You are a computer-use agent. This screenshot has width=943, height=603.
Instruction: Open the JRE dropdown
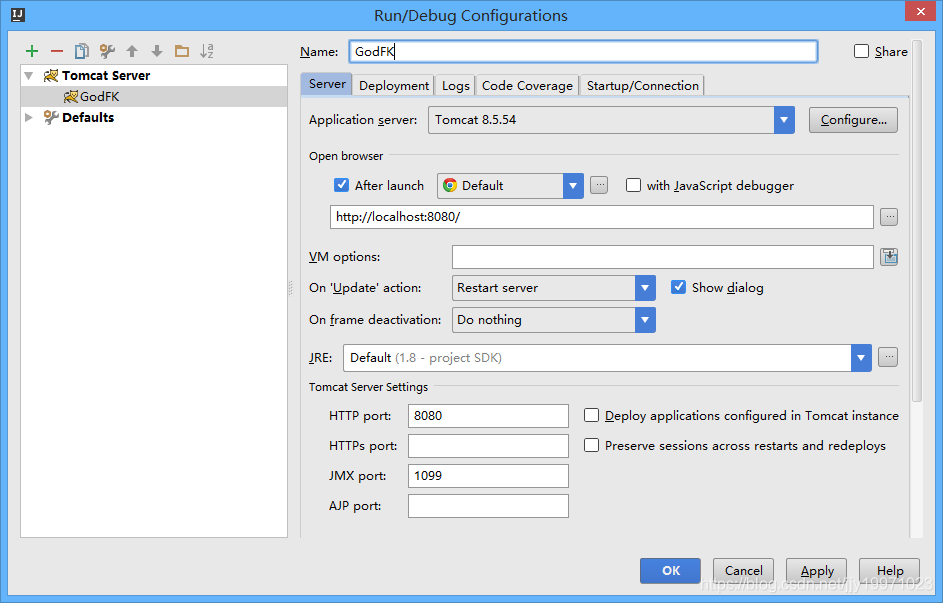click(x=861, y=358)
